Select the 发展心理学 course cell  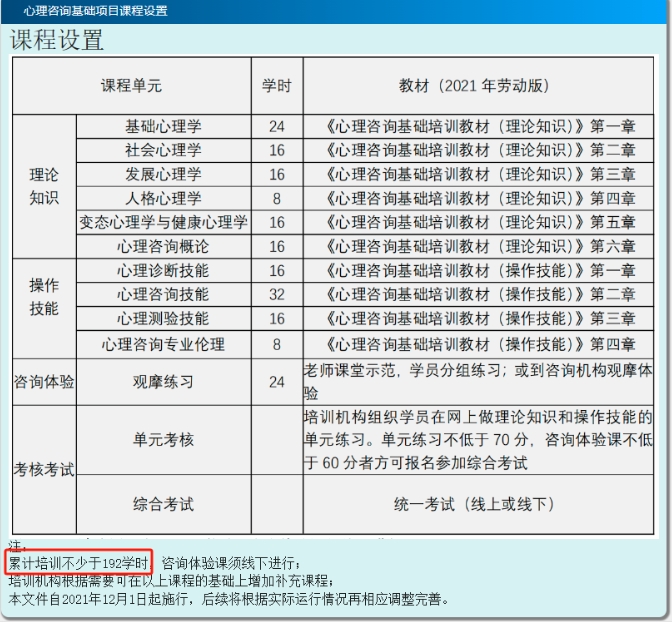[x=163, y=174]
